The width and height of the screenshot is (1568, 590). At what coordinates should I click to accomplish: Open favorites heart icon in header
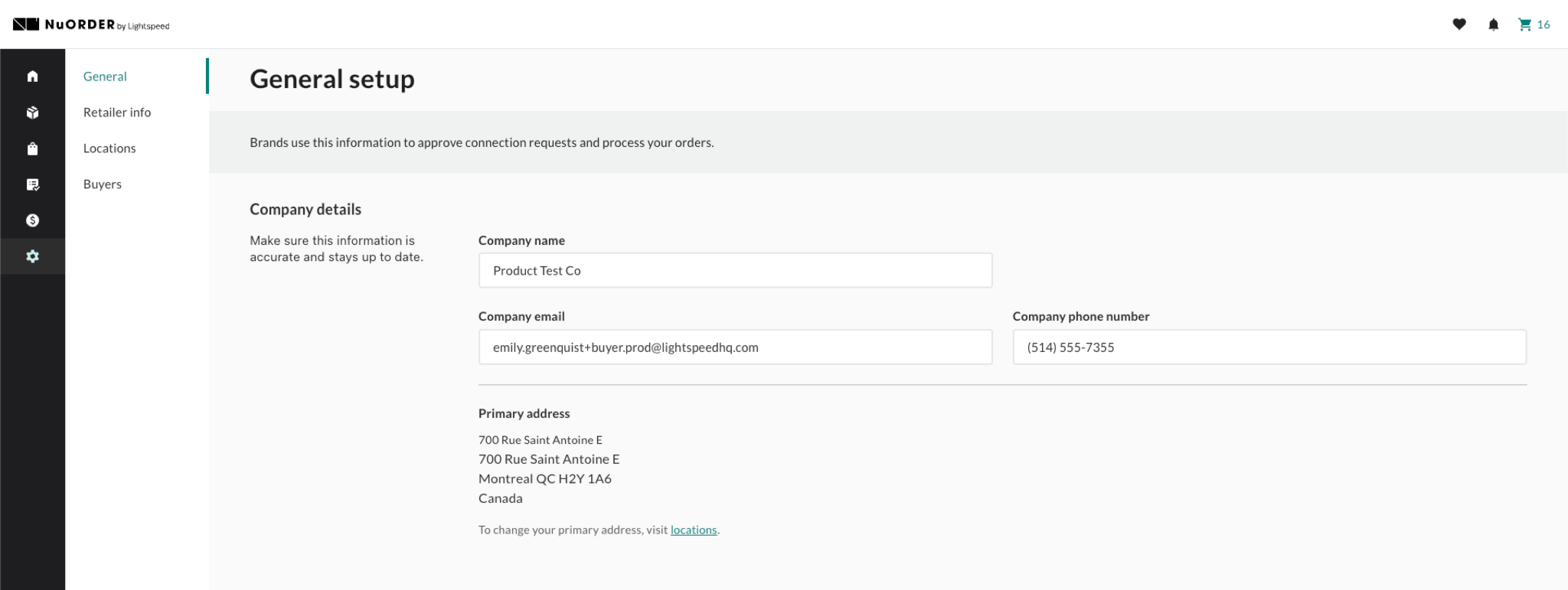(x=1459, y=24)
